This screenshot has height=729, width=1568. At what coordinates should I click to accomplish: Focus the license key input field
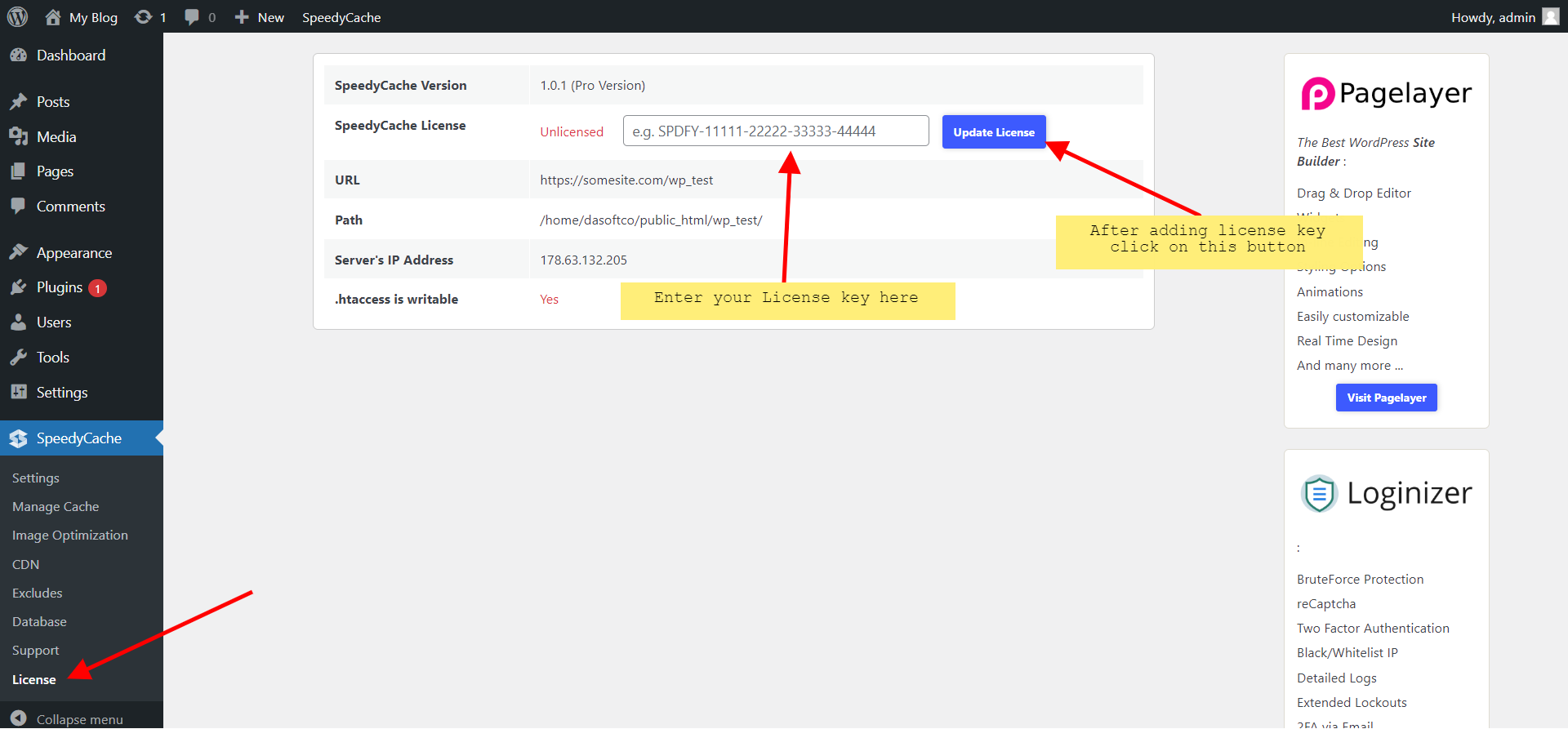click(776, 131)
